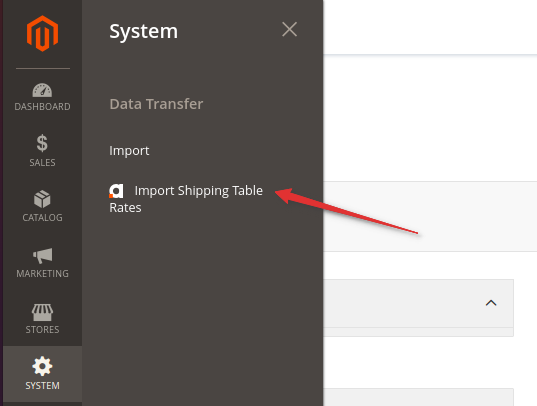537x406 pixels.
Task: Select the STORES menu label
Action: click(42, 330)
